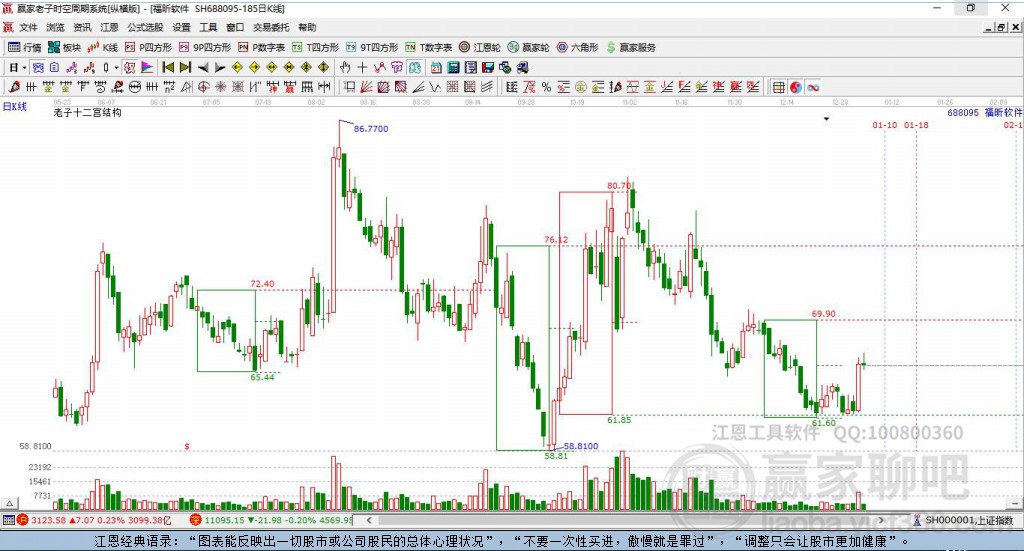The width and height of the screenshot is (1024, 551).
Task: Click the circle target crosshair drawing icon
Action: [204, 87]
